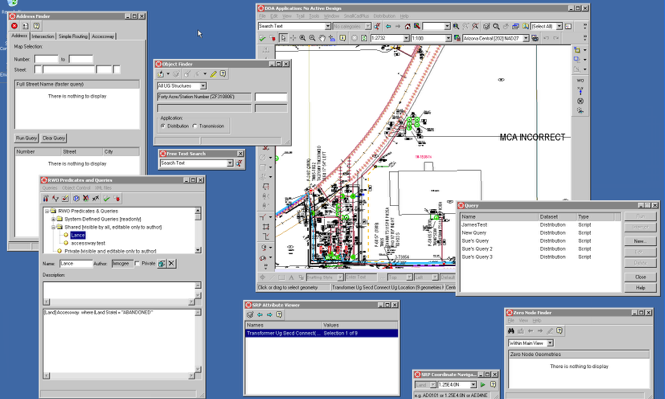Select the accessway test tree item
Viewport: 665px width, 399px height.
[x=88, y=243]
